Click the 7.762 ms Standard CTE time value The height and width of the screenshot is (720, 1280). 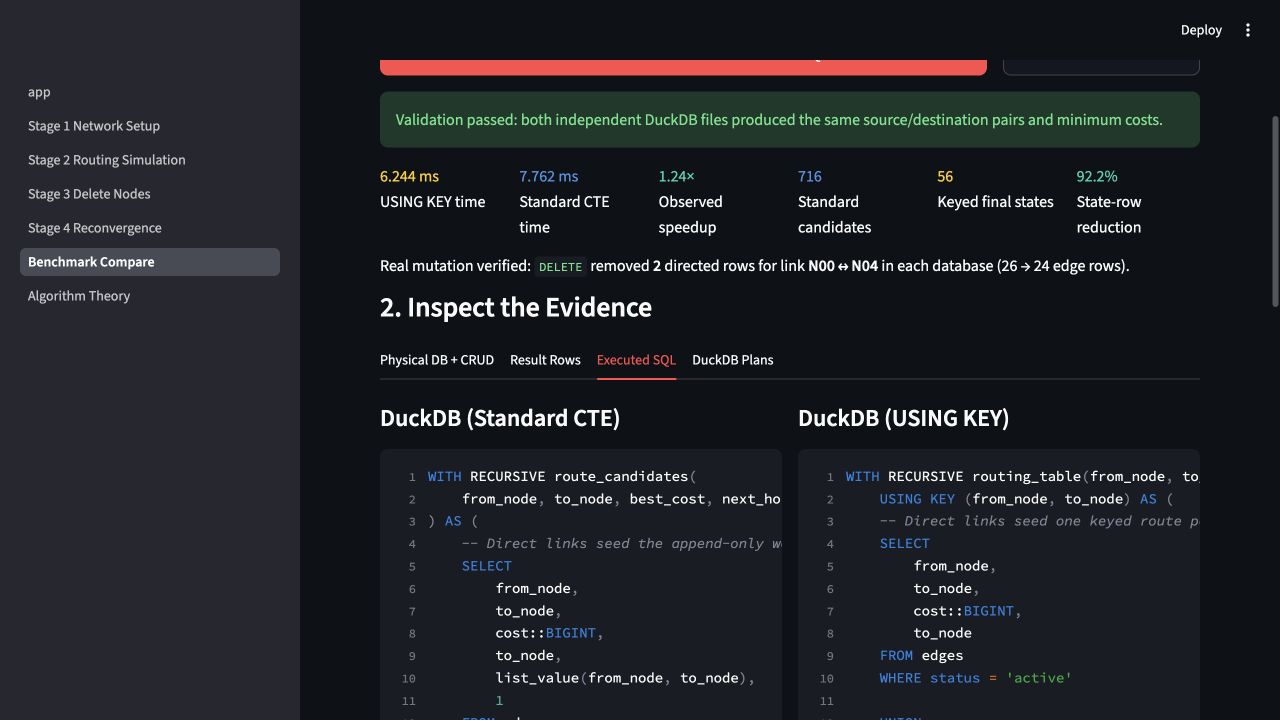pyautogui.click(x=548, y=176)
